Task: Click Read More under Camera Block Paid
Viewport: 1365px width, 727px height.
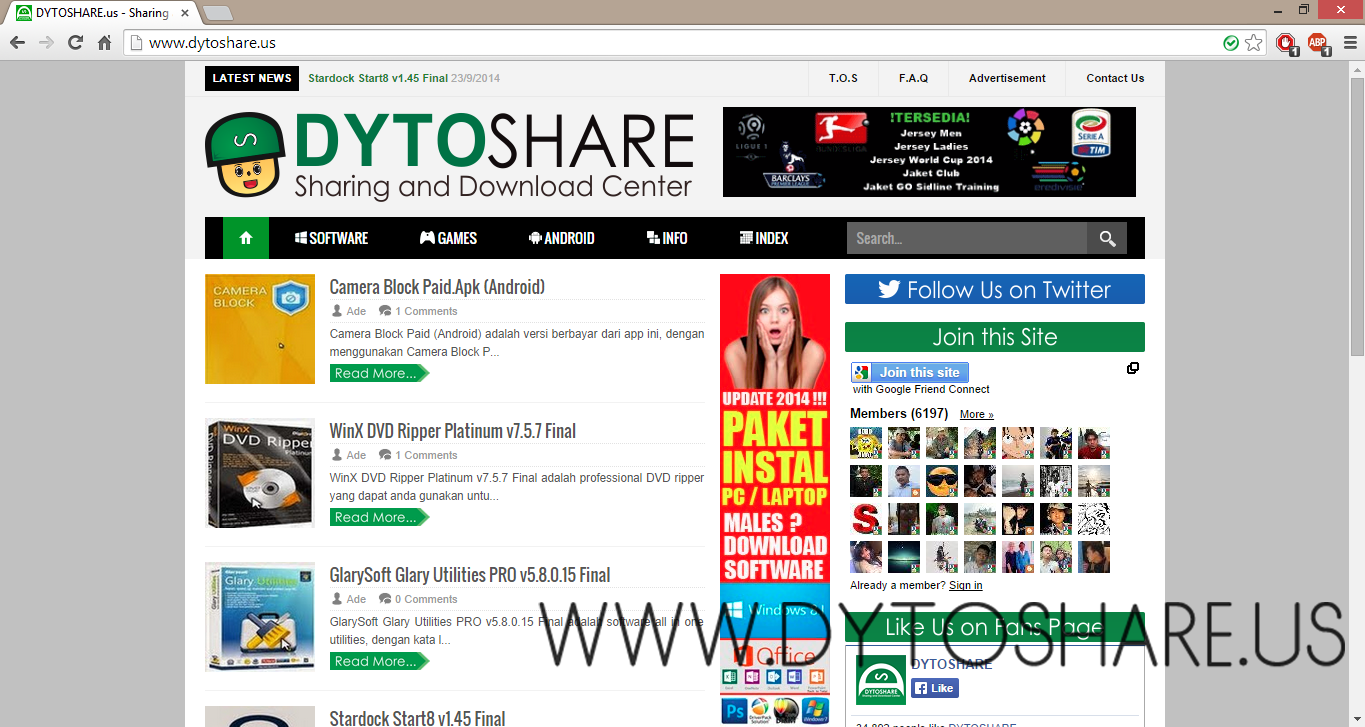Action: pyautogui.click(x=379, y=373)
